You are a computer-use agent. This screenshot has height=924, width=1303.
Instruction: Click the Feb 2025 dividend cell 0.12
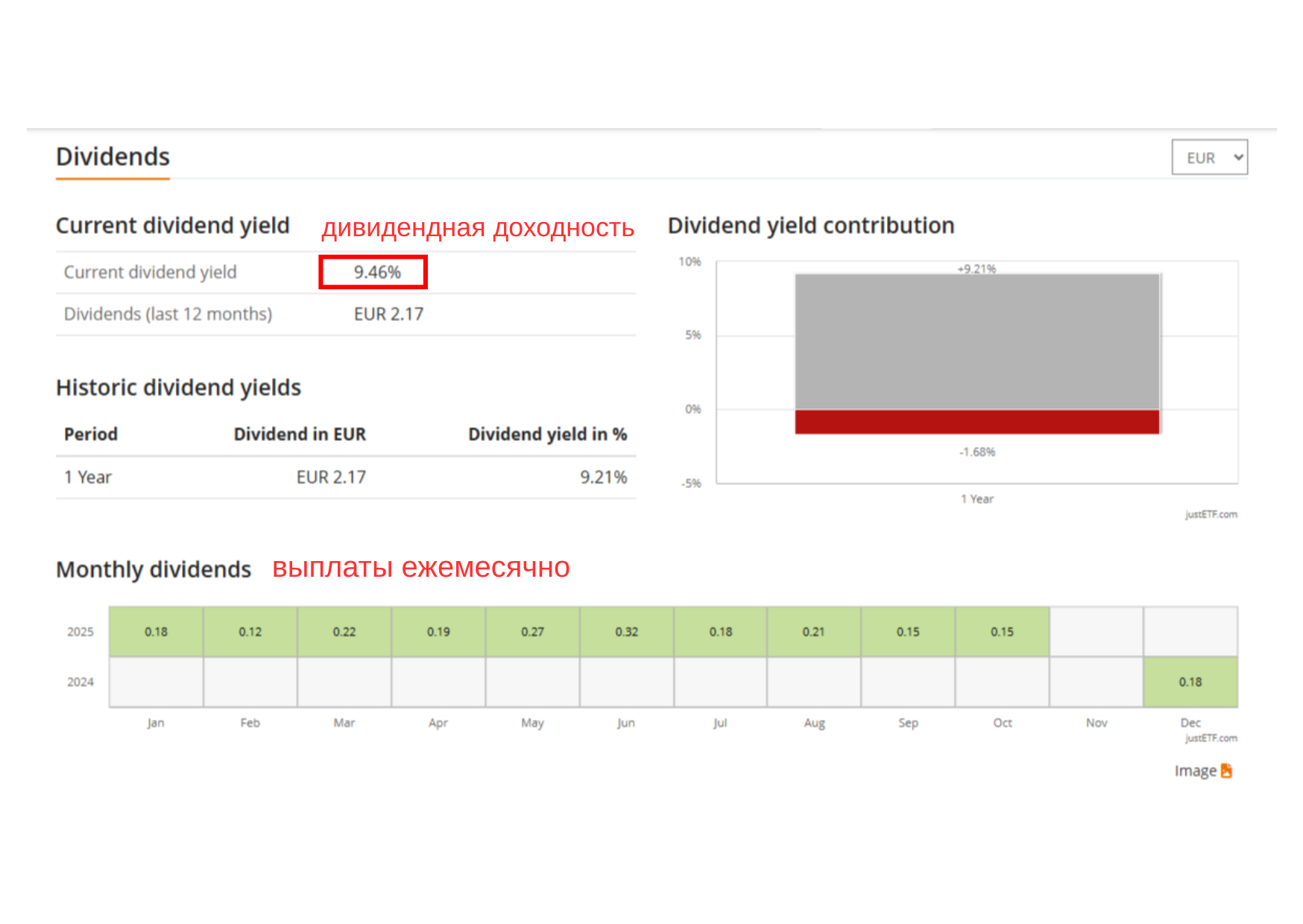coord(250,632)
